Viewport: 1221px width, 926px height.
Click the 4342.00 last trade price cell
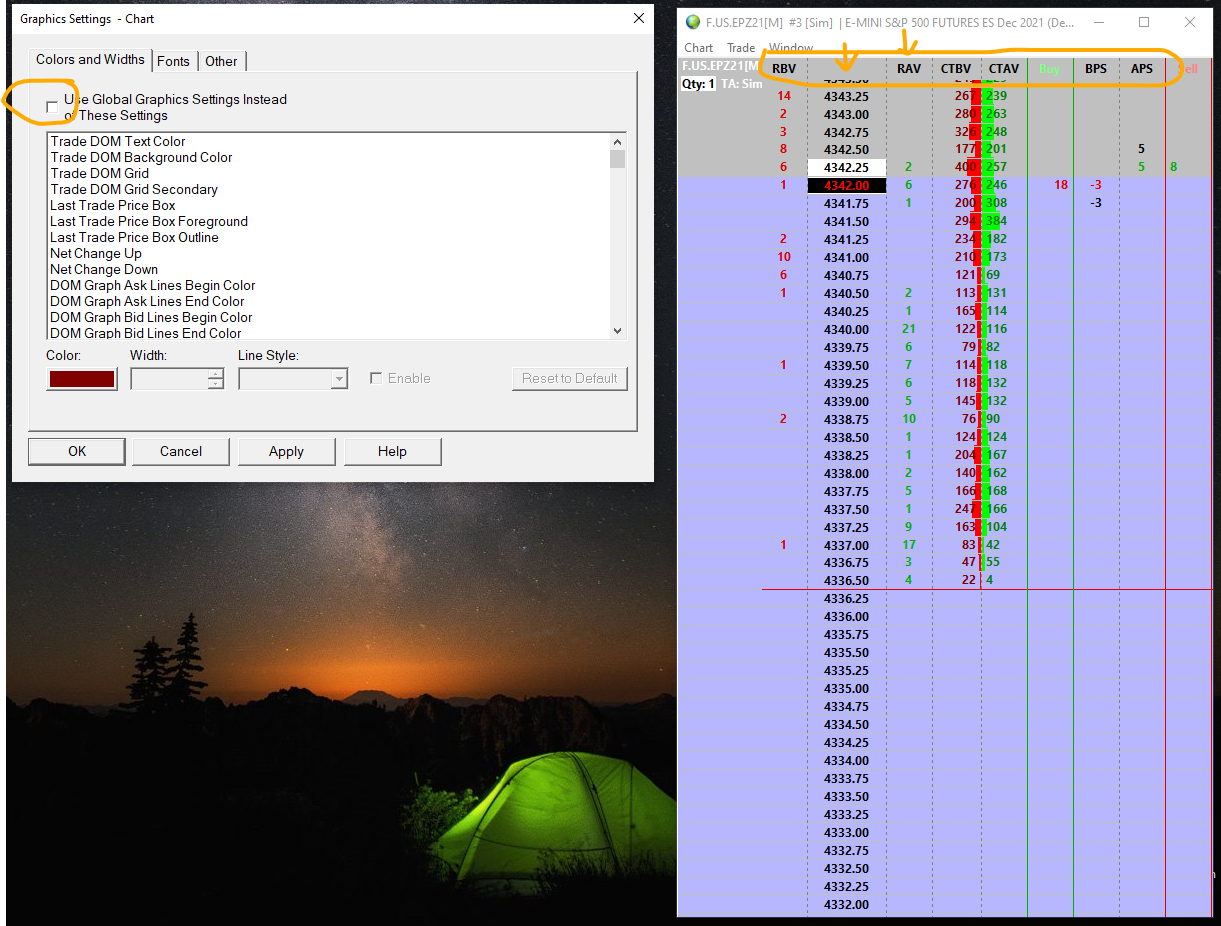tap(846, 185)
